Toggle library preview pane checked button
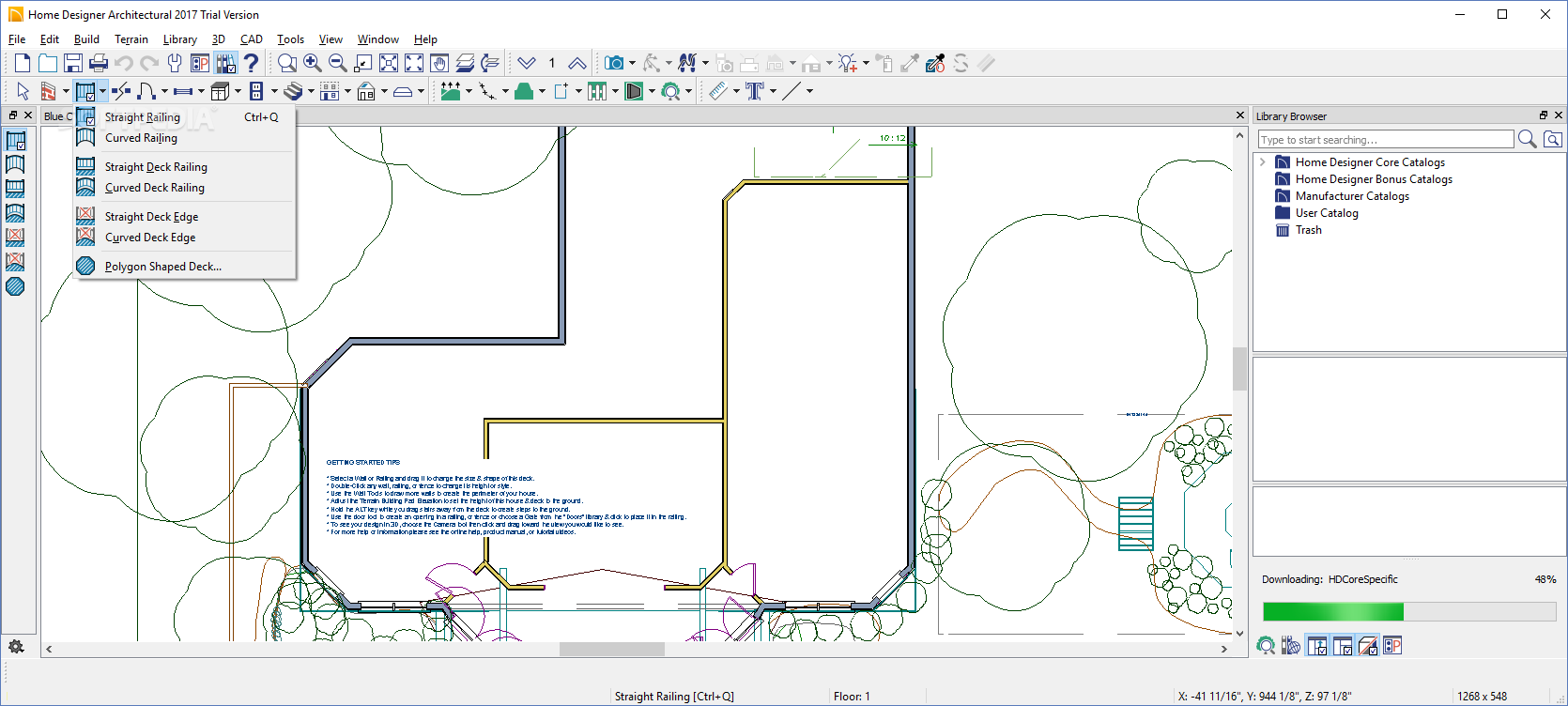The width and height of the screenshot is (1568, 706). 1317,646
